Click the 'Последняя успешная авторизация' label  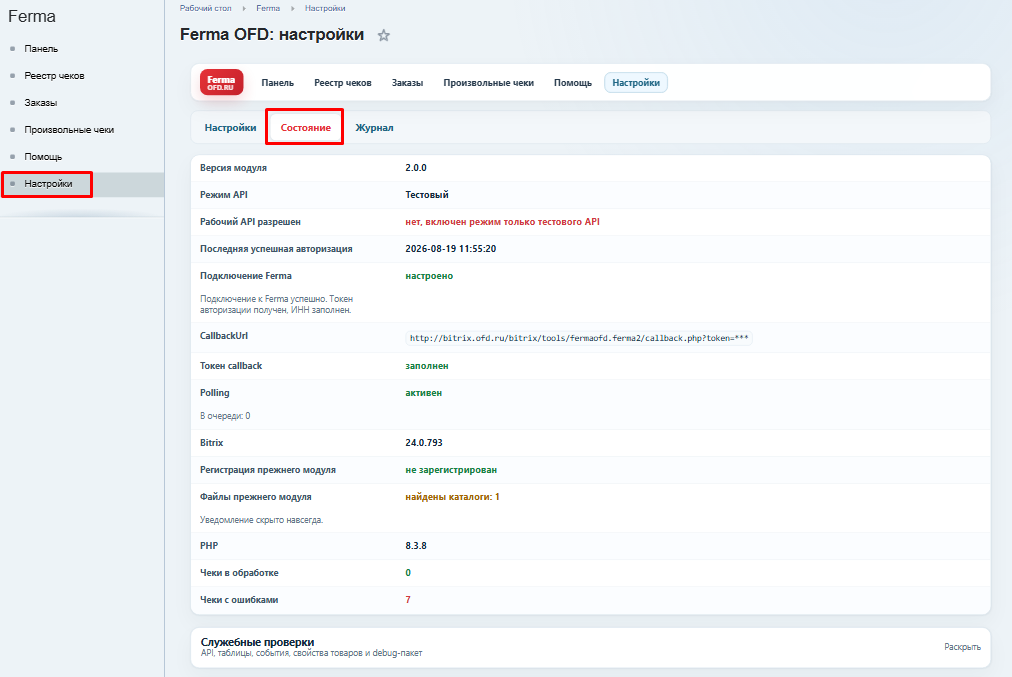[x=276, y=249]
